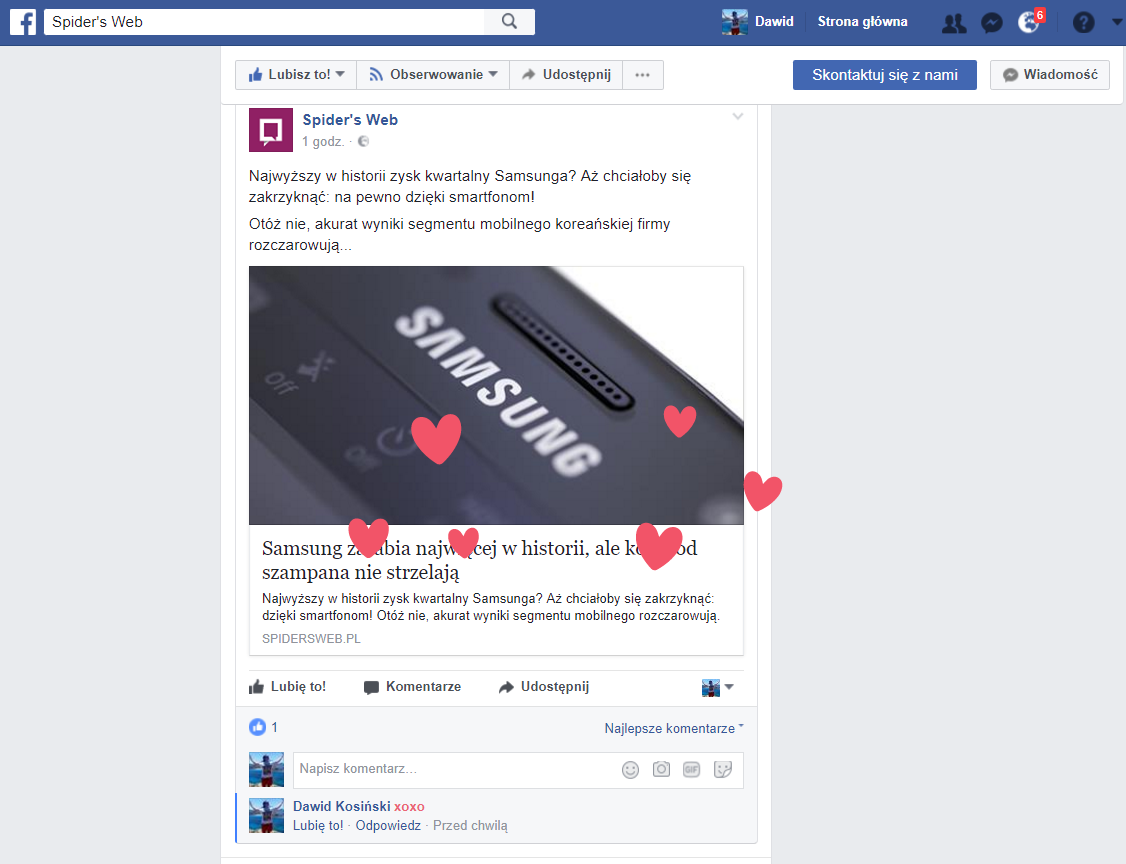Image resolution: width=1126 pixels, height=864 pixels.
Task: Open the friend requests icon
Action: click(x=954, y=23)
